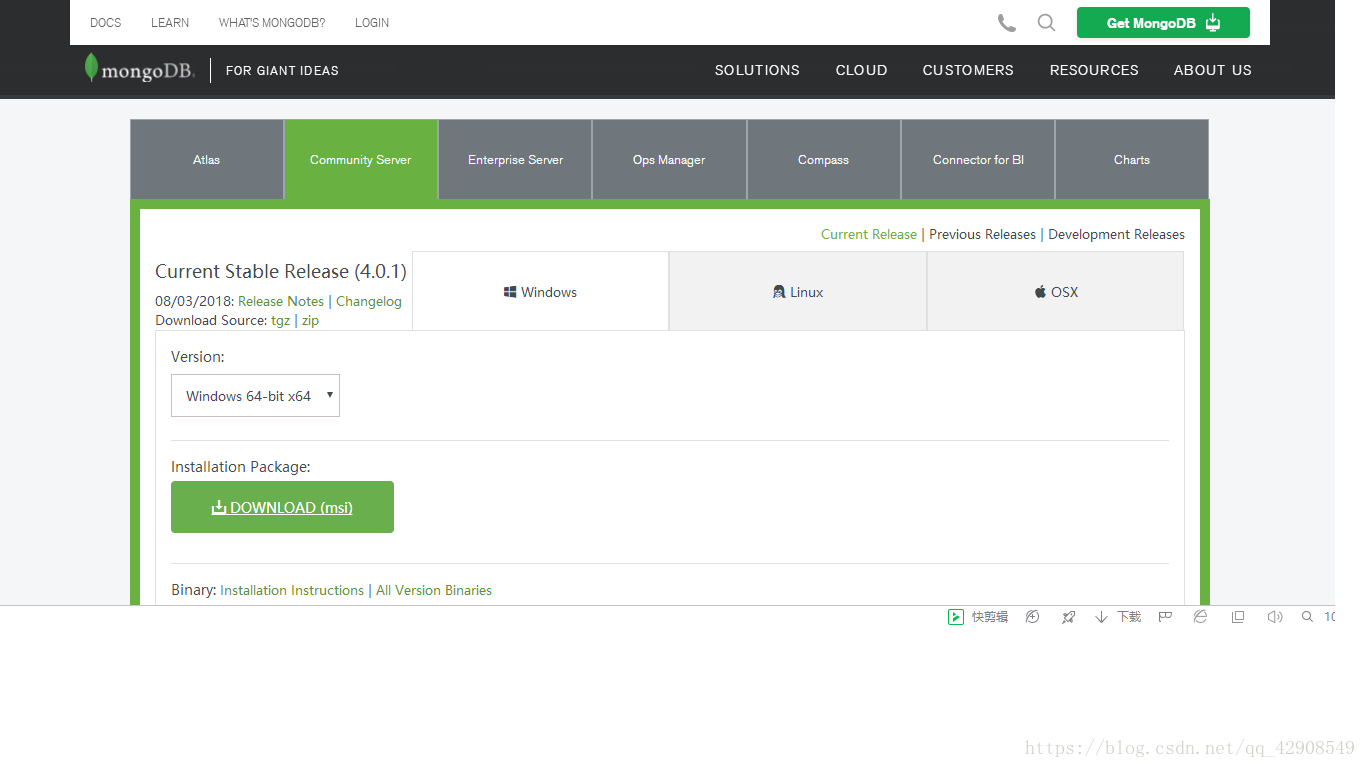
Task: Open the Changelog link
Action: (369, 301)
